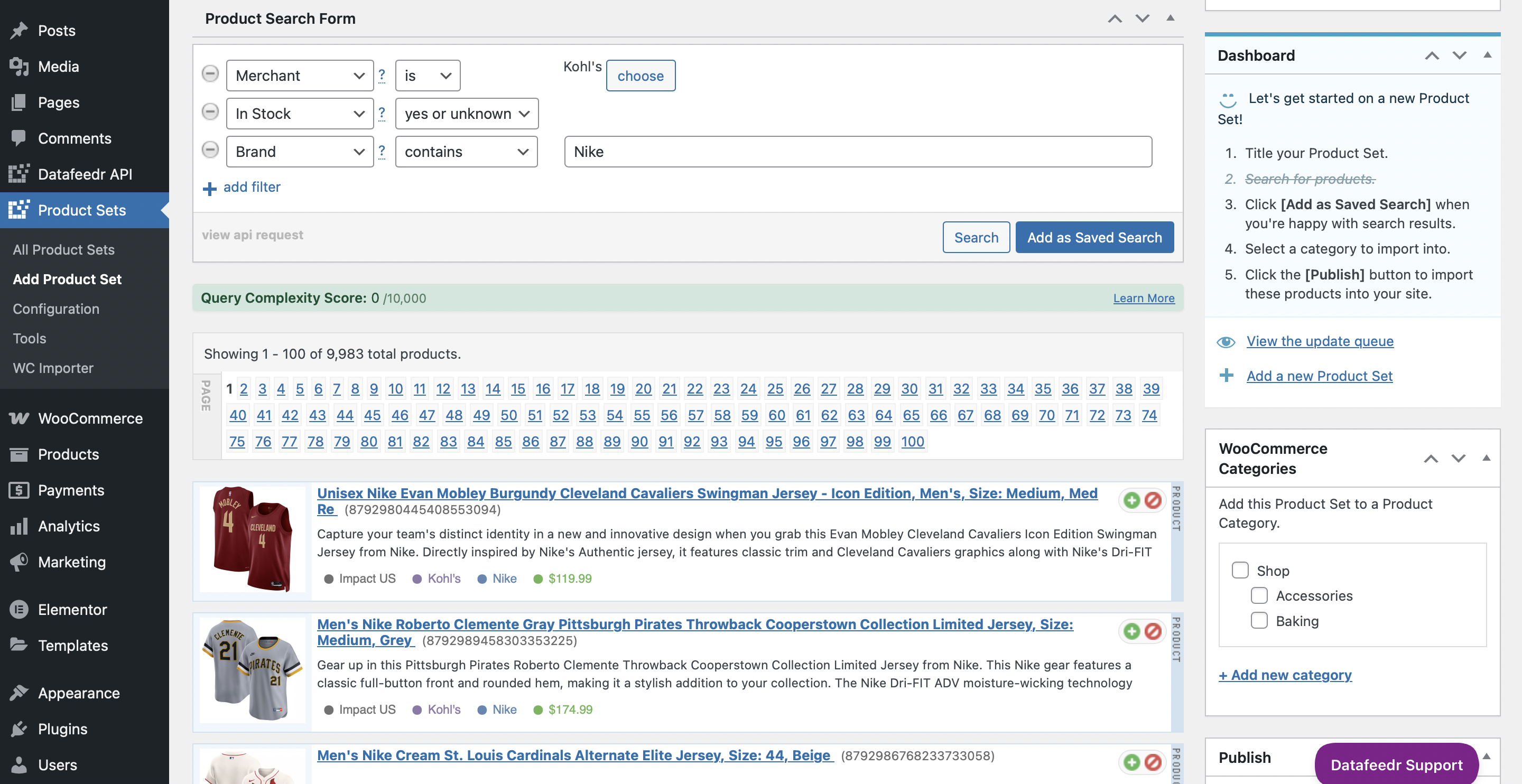Check the Shop category checkbox
Screen dimensions: 1522x784
pyautogui.click(x=1240, y=570)
